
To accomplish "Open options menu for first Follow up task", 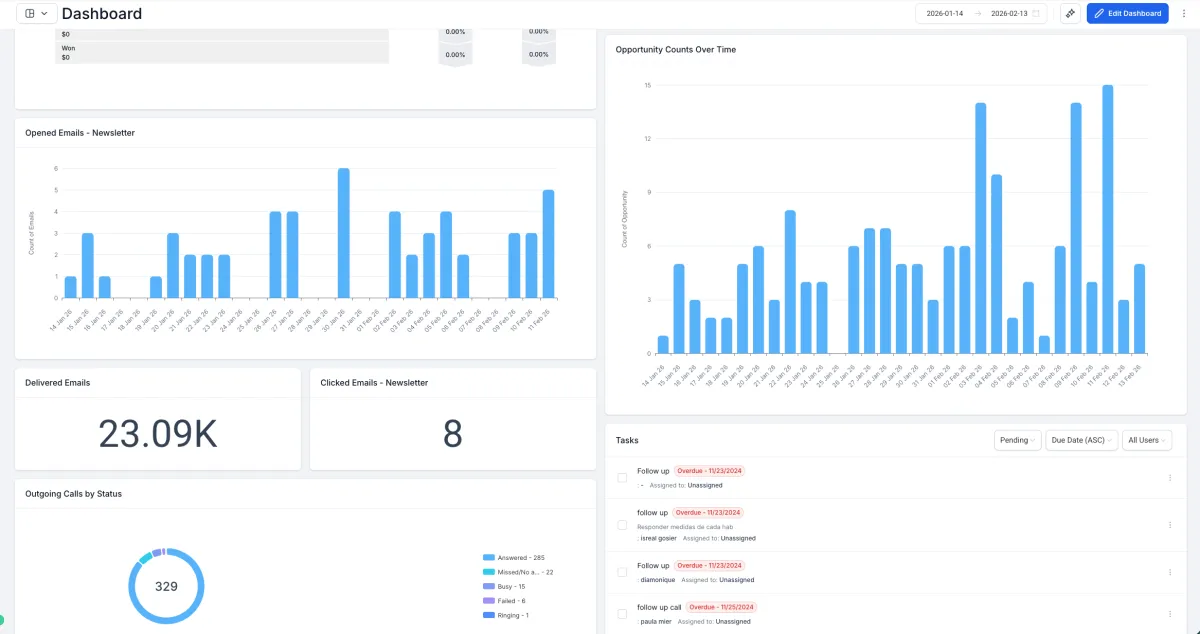I will click(x=1170, y=478).
